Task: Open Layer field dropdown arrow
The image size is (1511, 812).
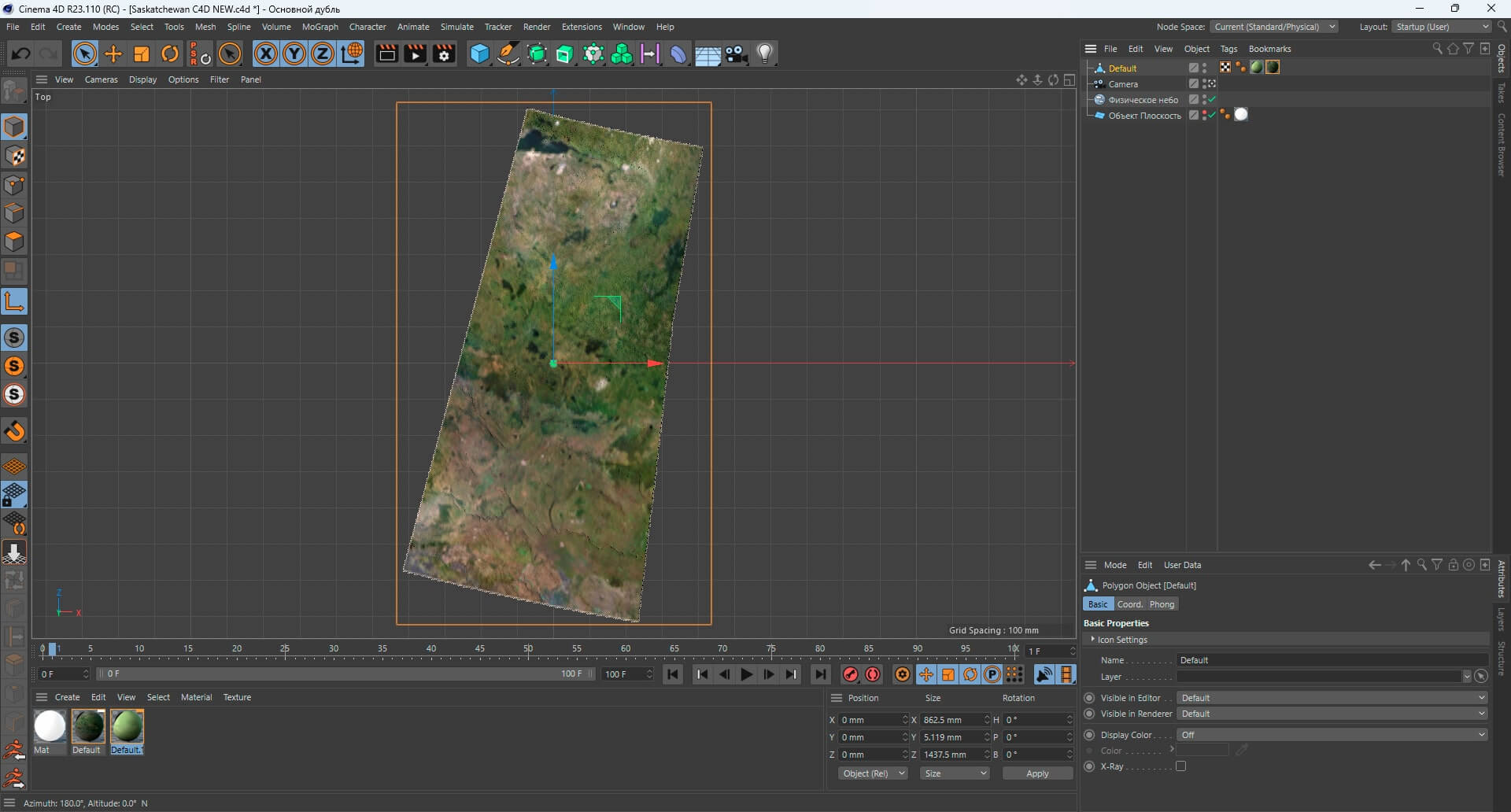Action: pos(1466,677)
